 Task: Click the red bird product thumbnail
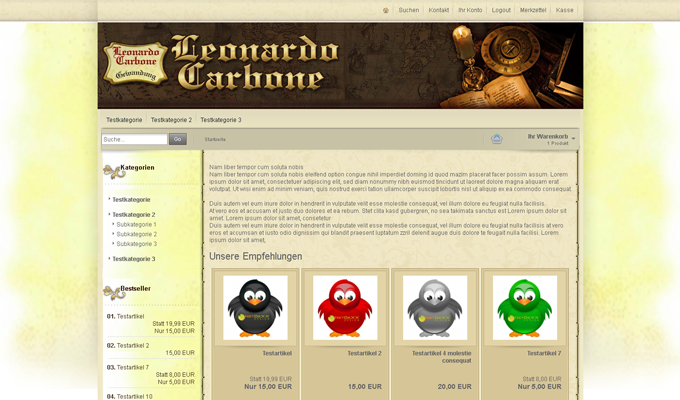tap(345, 308)
